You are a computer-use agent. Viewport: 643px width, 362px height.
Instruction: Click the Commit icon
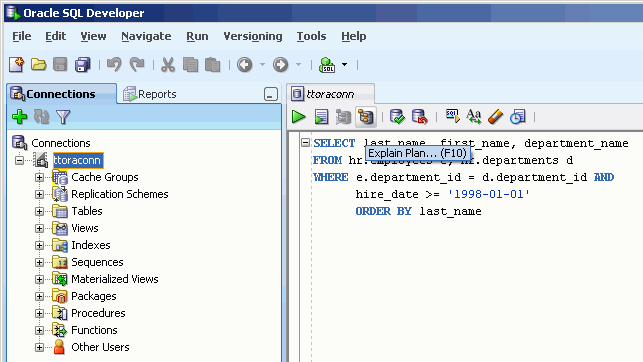click(397, 117)
